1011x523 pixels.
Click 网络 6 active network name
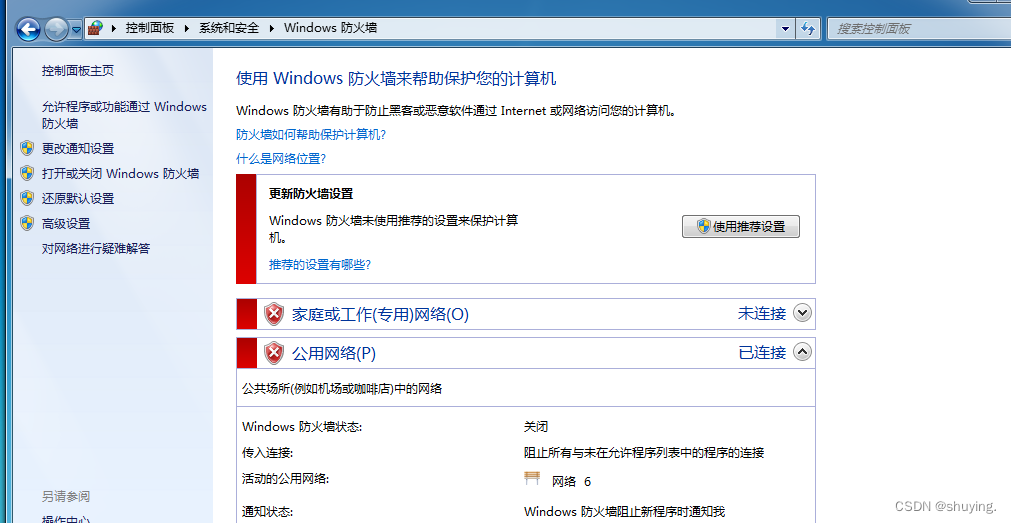[571, 481]
